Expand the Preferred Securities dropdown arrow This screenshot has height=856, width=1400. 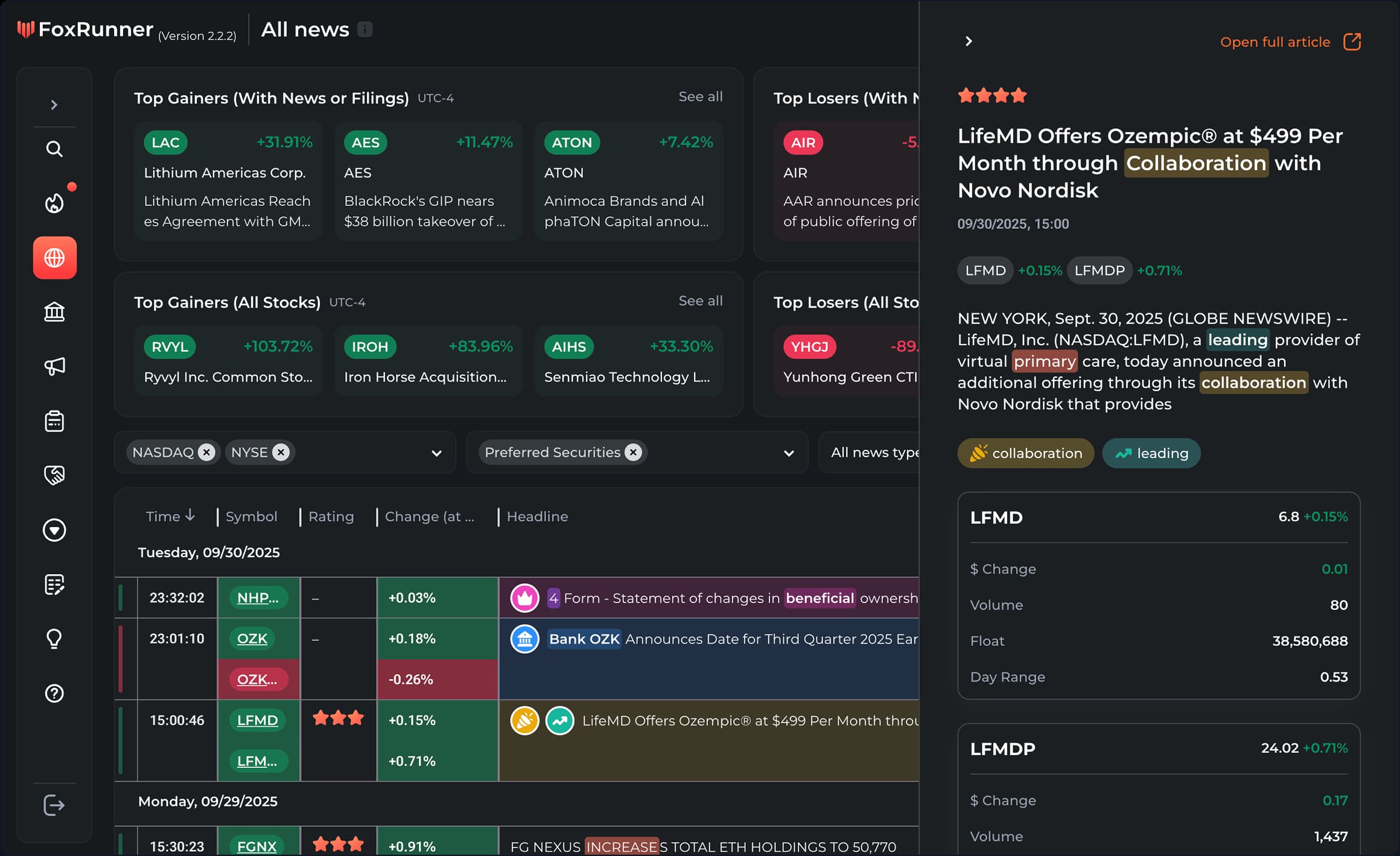point(788,453)
